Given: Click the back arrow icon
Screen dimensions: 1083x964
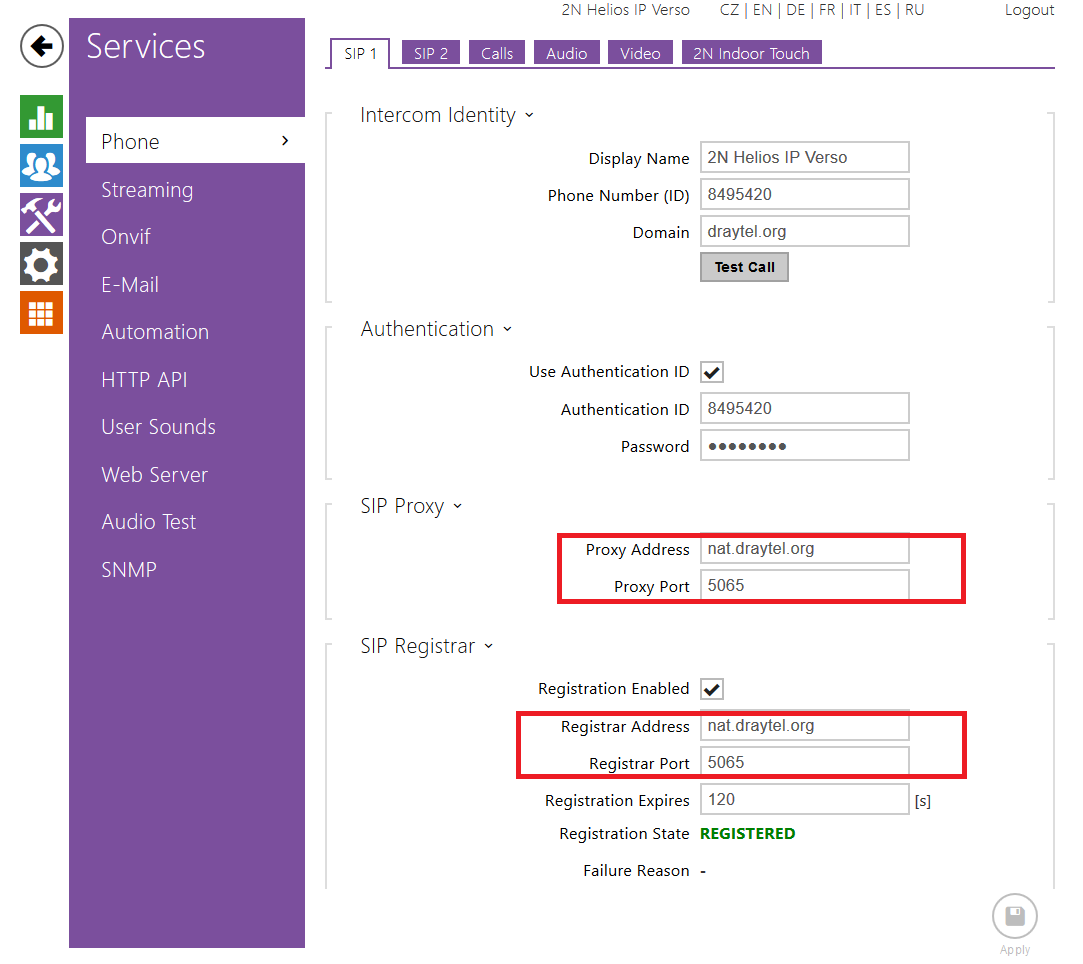Looking at the screenshot, I should click(42, 46).
